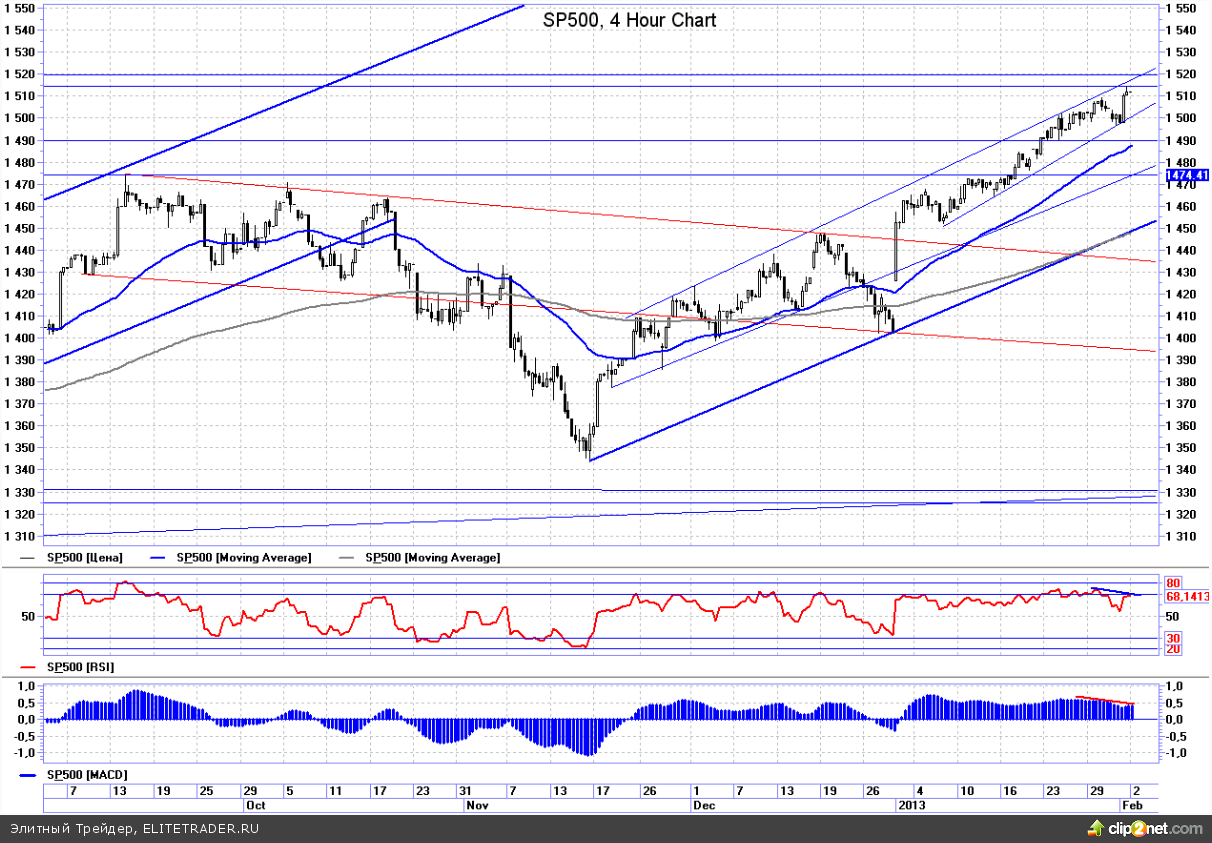Select the blue 1474,41 price level tag
The width and height of the screenshot is (1212, 843).
pos(1187,175)
